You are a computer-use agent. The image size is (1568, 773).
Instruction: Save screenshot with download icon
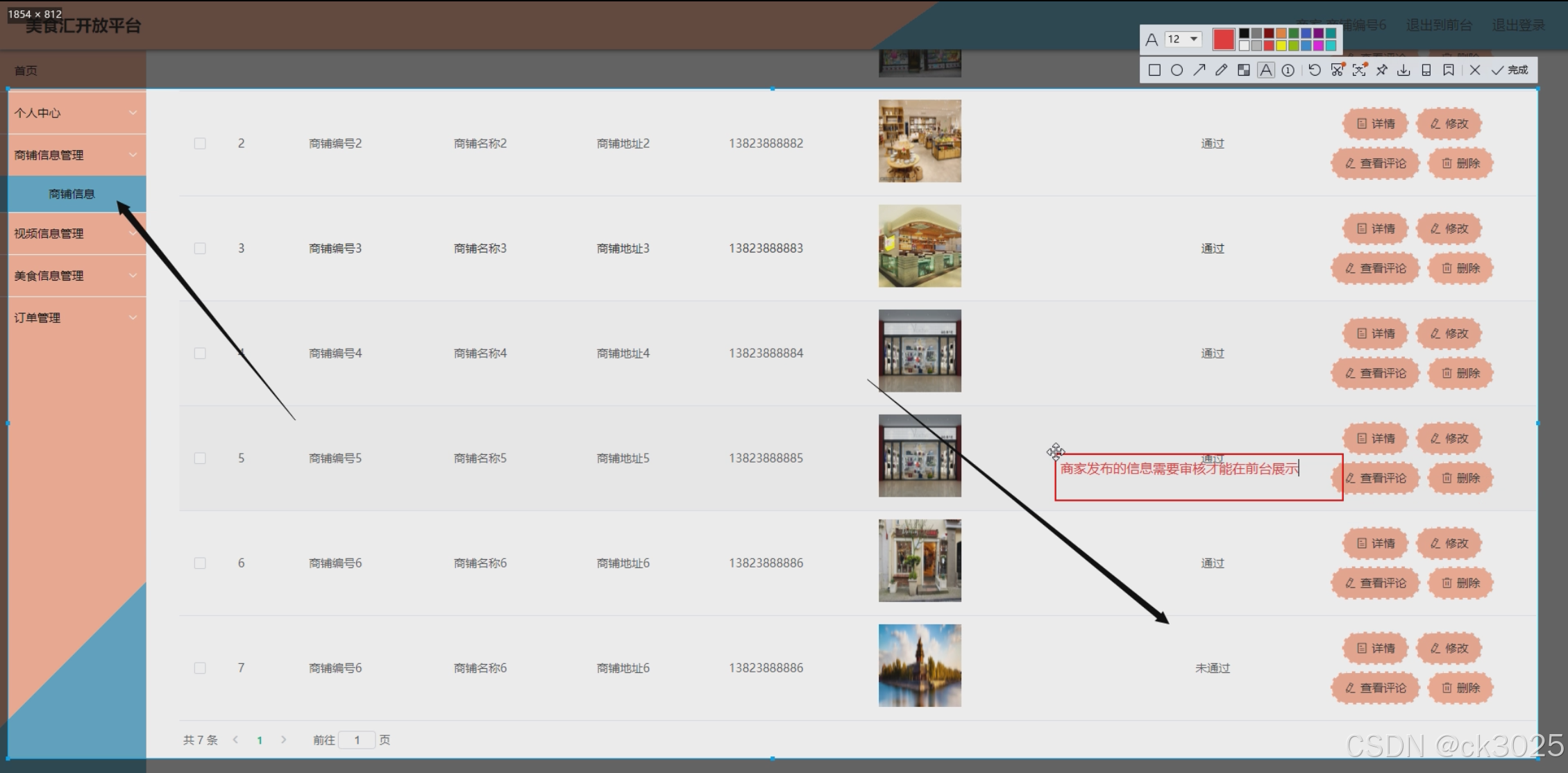1403,70
